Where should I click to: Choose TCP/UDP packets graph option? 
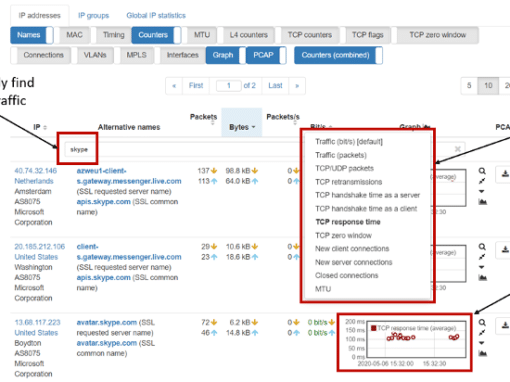[x=344, y=168]
